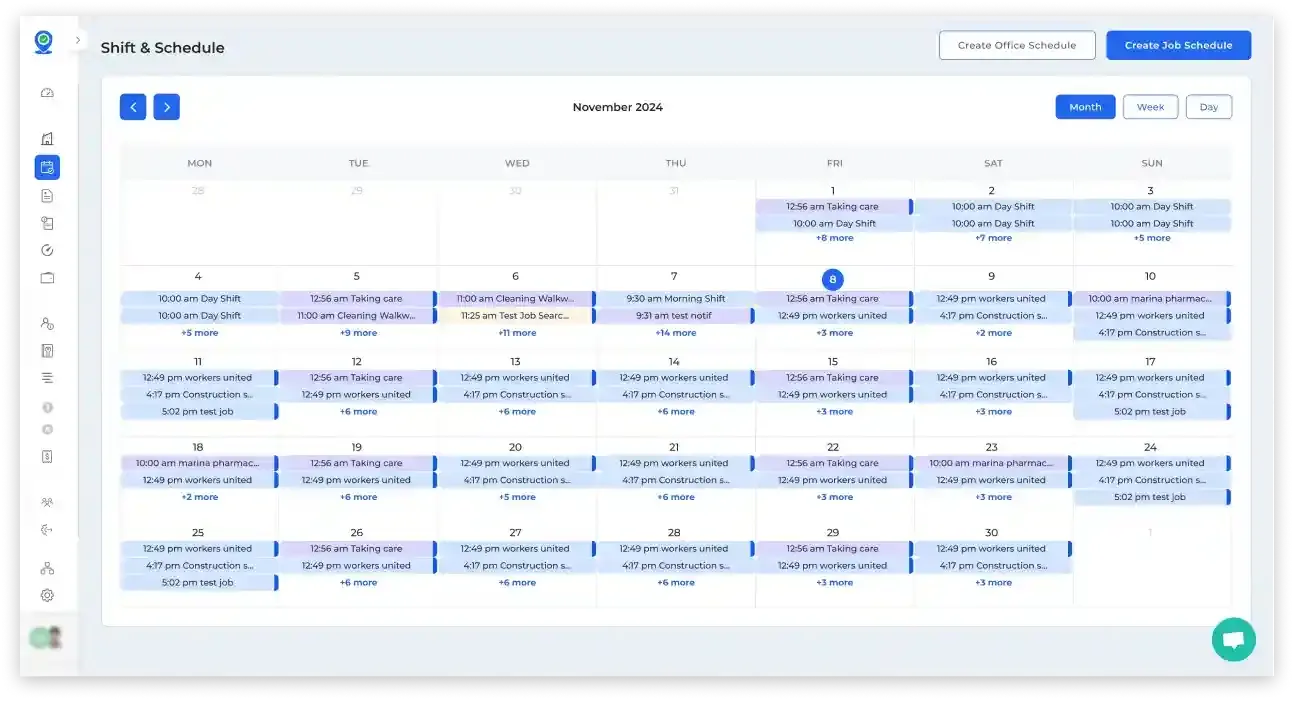Open the Settings gear icon at sidebar bottom

click(x=47, y=595)
